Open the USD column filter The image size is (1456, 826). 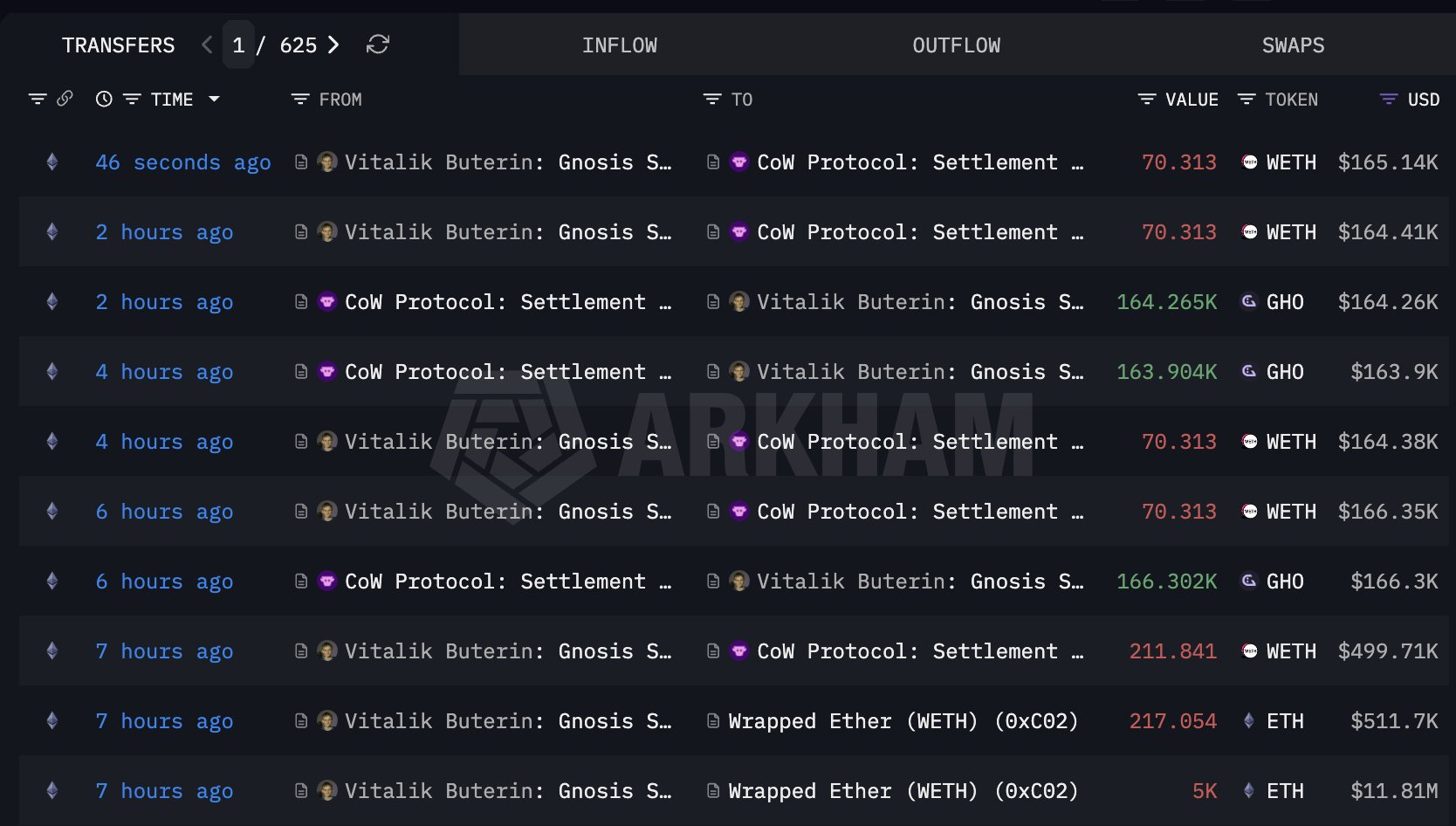(x=1388, y=100)
